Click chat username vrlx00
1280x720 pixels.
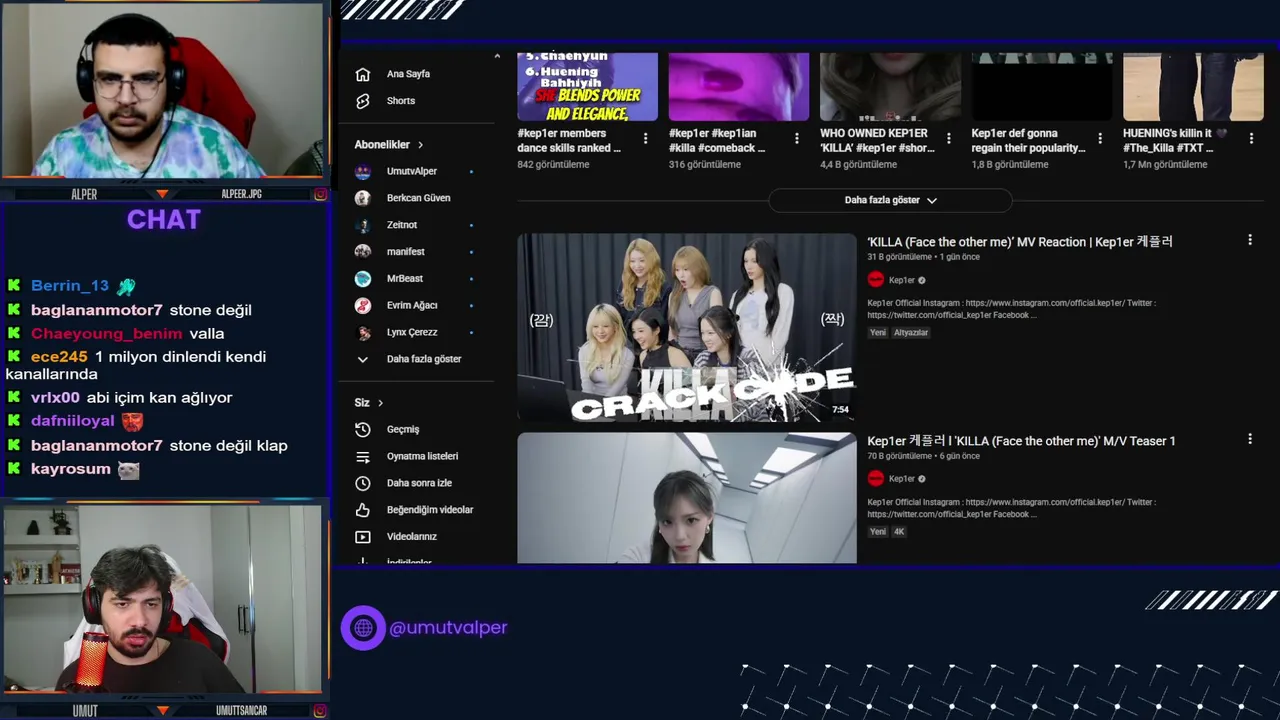coord(55,398)
